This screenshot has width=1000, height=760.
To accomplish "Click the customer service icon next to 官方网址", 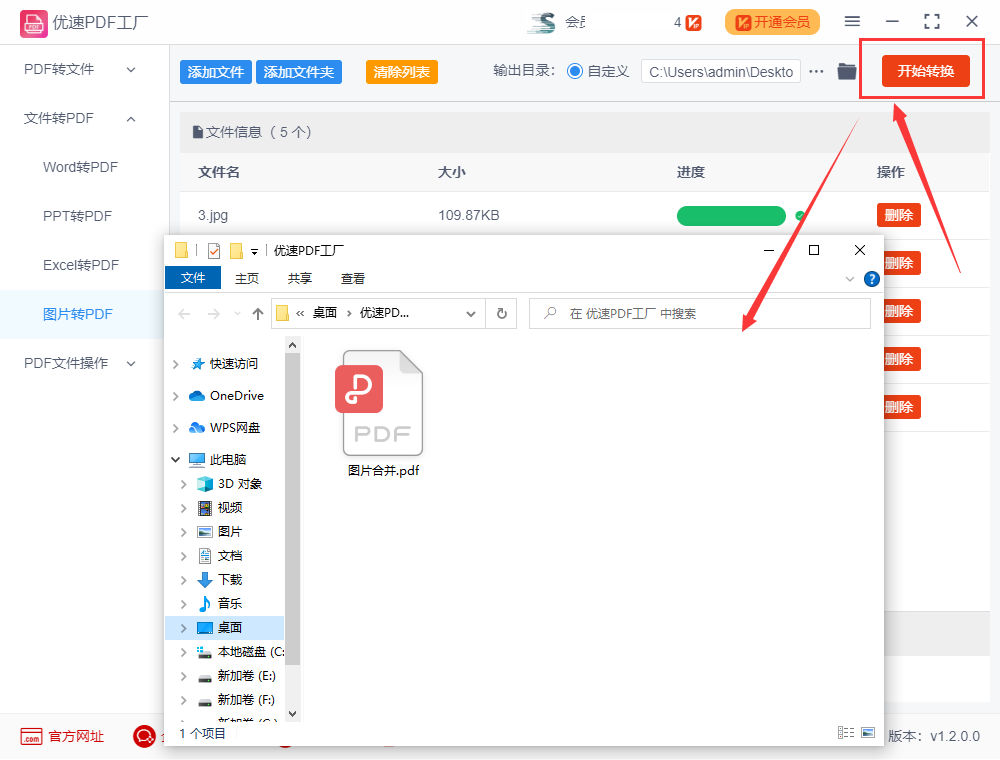I will click(x=144, y=736).
